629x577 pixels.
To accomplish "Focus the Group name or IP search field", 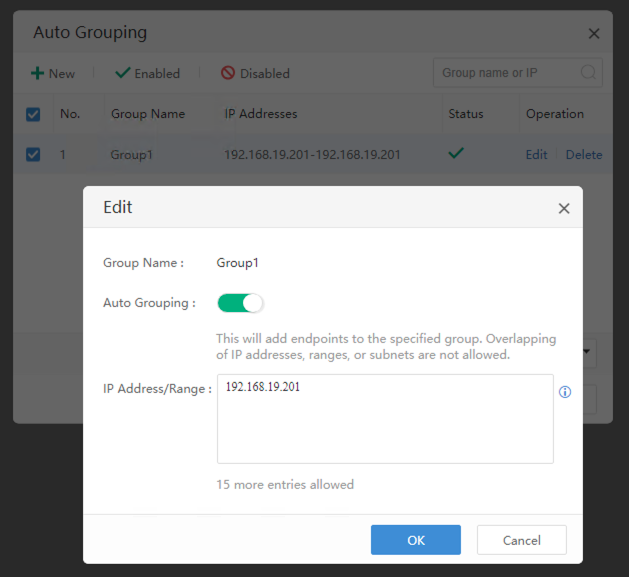I will 505,72.
